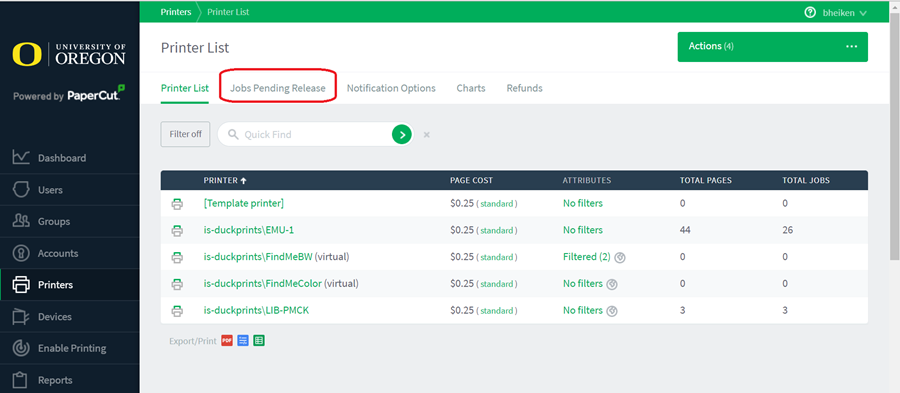Click printer icon for Template printer row
900x393 pixels.
(177, 204)
